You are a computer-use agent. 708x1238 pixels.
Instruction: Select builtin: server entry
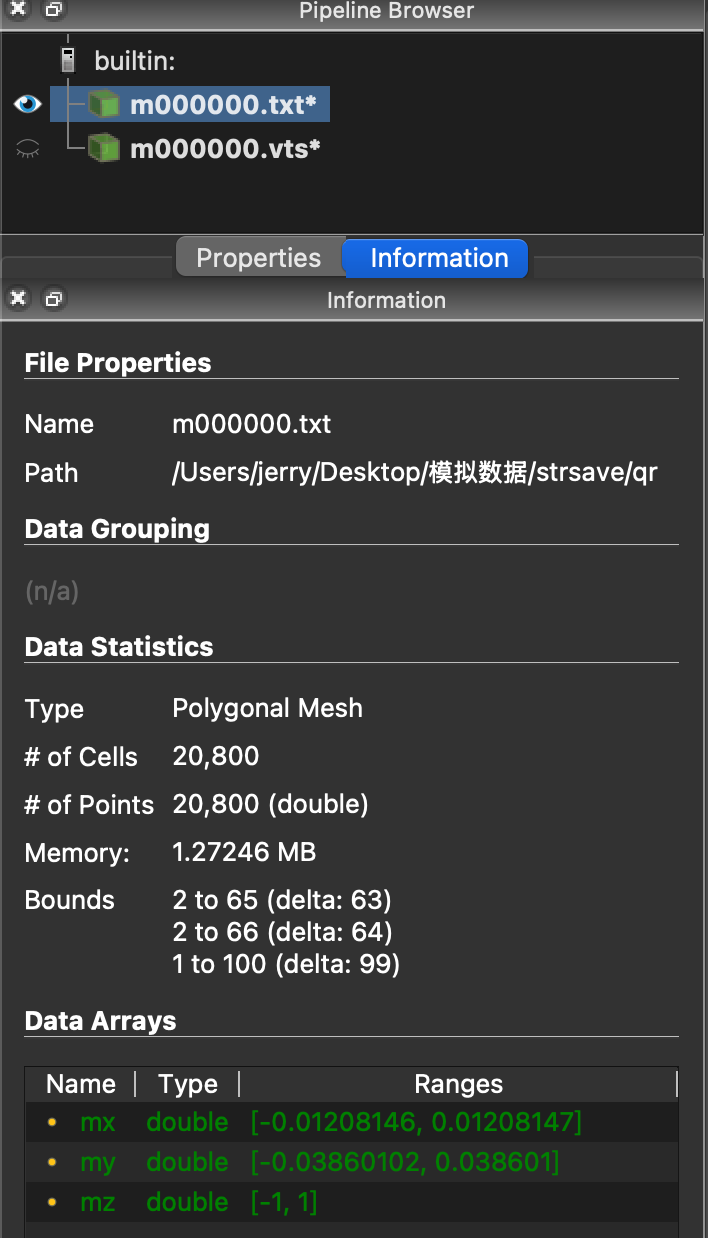click(135, 61)
